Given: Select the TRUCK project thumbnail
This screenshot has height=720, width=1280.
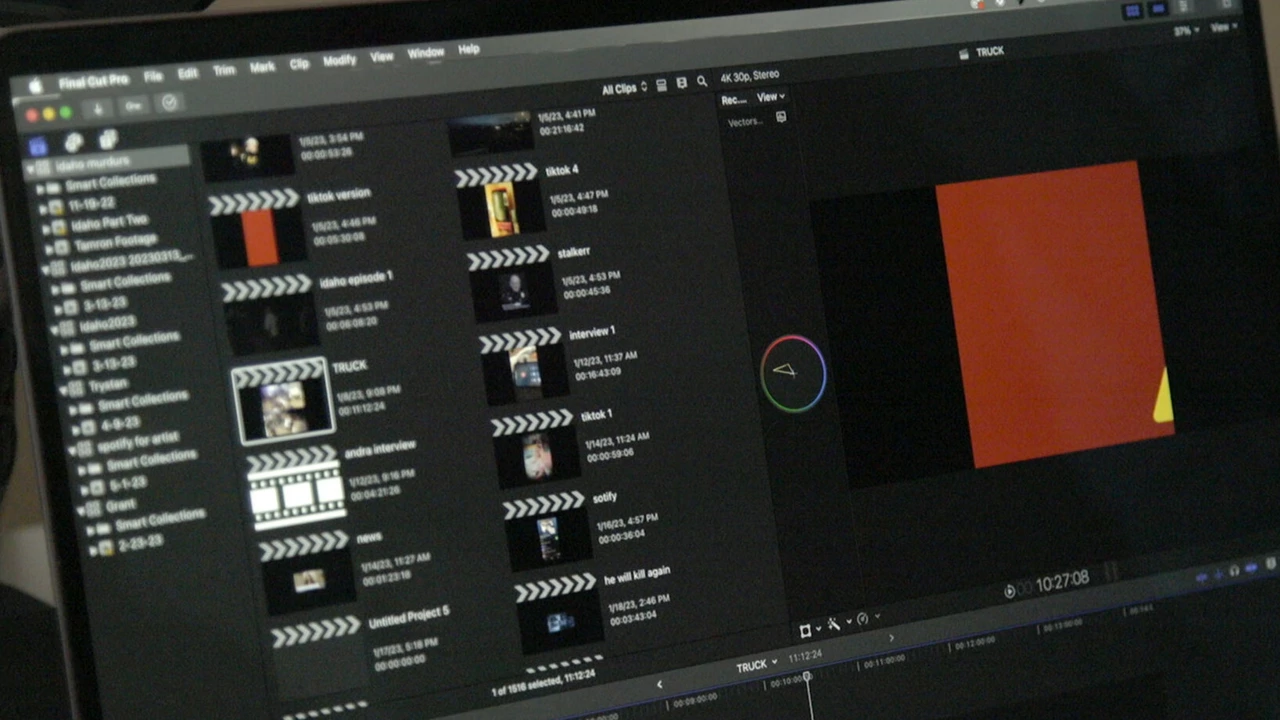Looking at the screenshot, I should pyautogui.click(x=283, y=402).
